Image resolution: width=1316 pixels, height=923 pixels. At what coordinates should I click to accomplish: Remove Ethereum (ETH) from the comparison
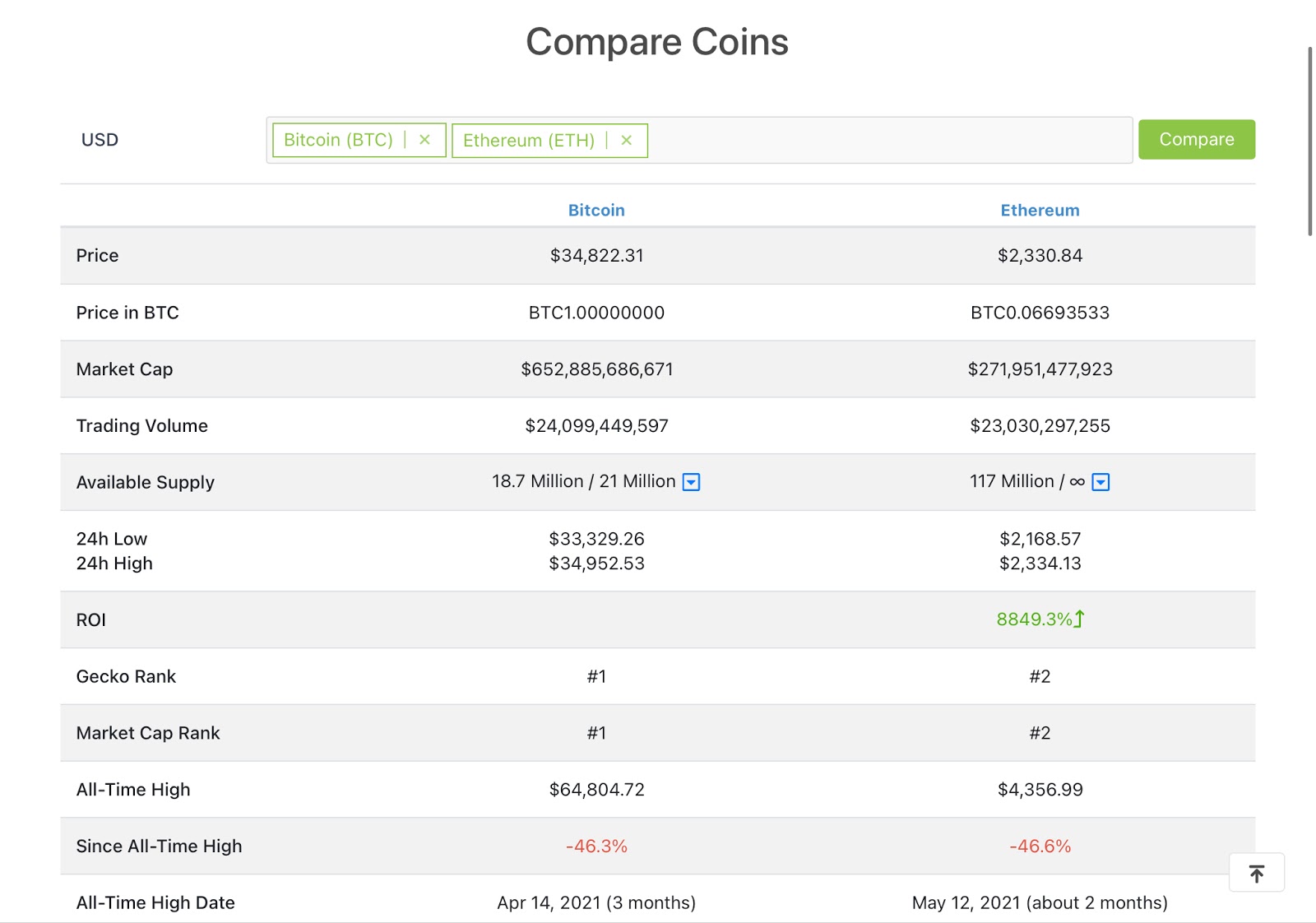coord(626,141)
